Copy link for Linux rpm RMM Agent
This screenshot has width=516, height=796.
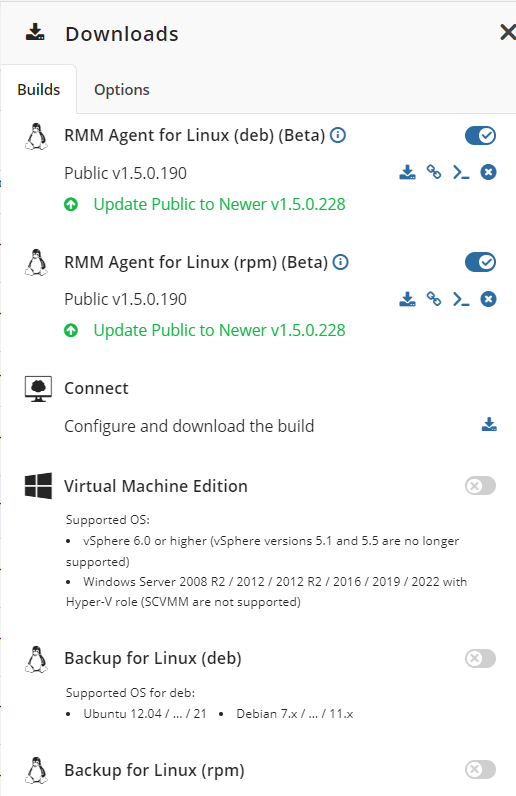pos(434,299)
